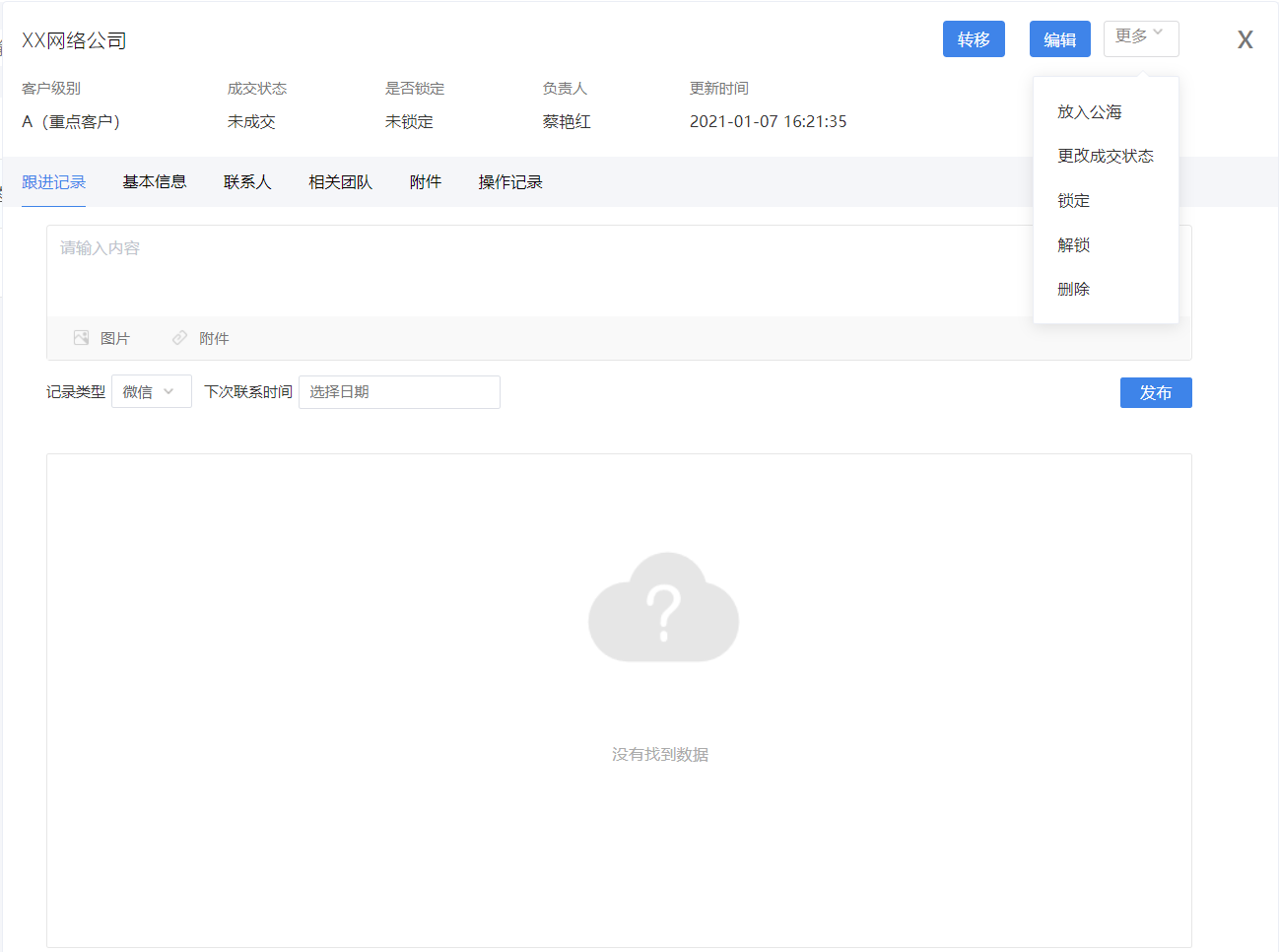The image size is (1279, 952).
Task: Click the attachment paperclip icon
Action: 179,338
